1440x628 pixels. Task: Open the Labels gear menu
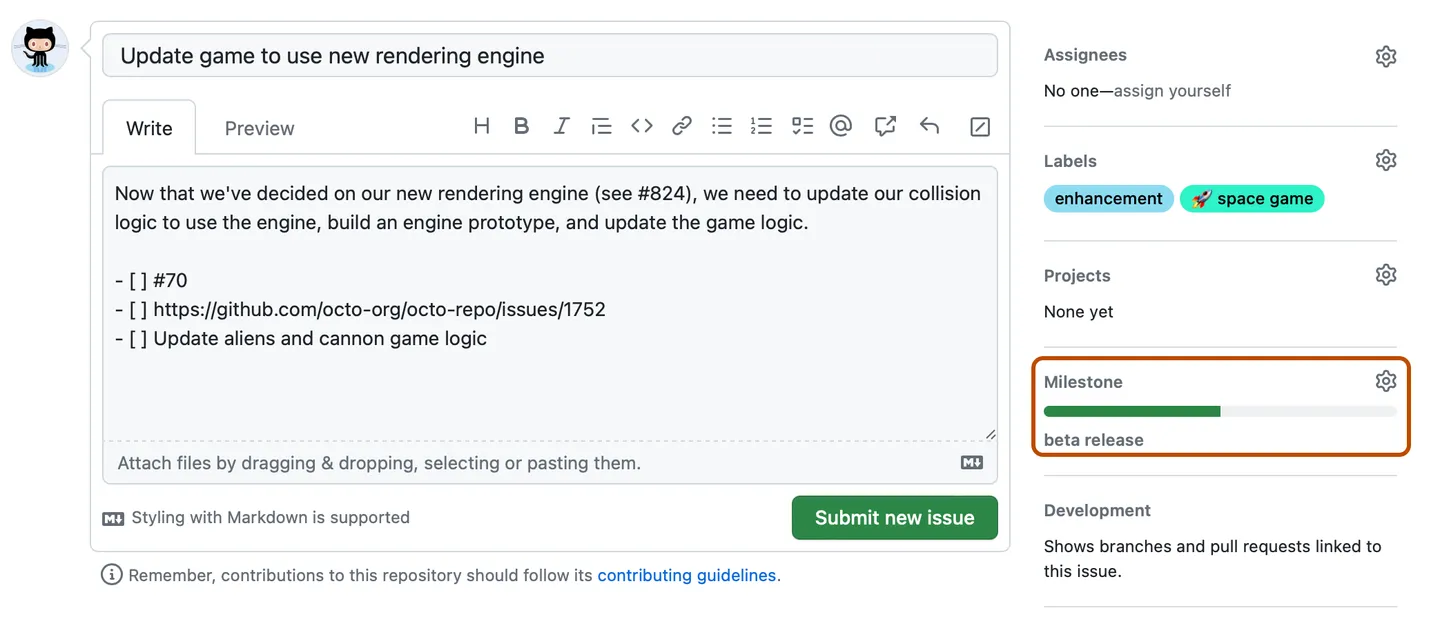click(x=1385, y=160)
